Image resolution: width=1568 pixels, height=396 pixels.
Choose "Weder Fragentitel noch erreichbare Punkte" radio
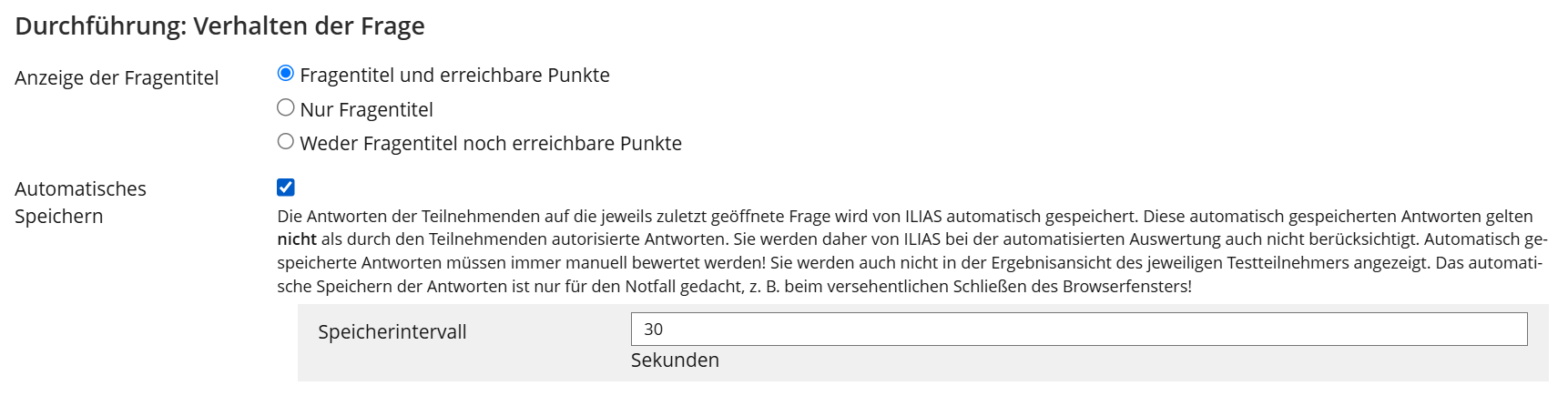pyautogui.click(x=286, y=141)
